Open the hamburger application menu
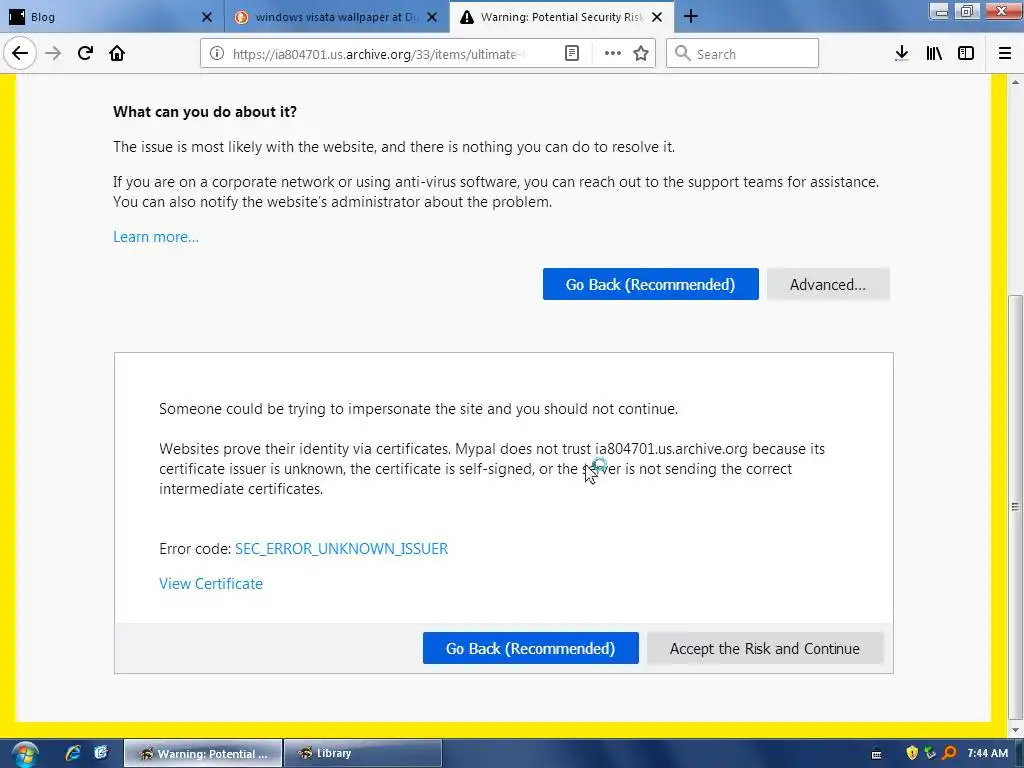Image resolution: width=1024 pixels, height=768 pixels. click(1005, 54)
